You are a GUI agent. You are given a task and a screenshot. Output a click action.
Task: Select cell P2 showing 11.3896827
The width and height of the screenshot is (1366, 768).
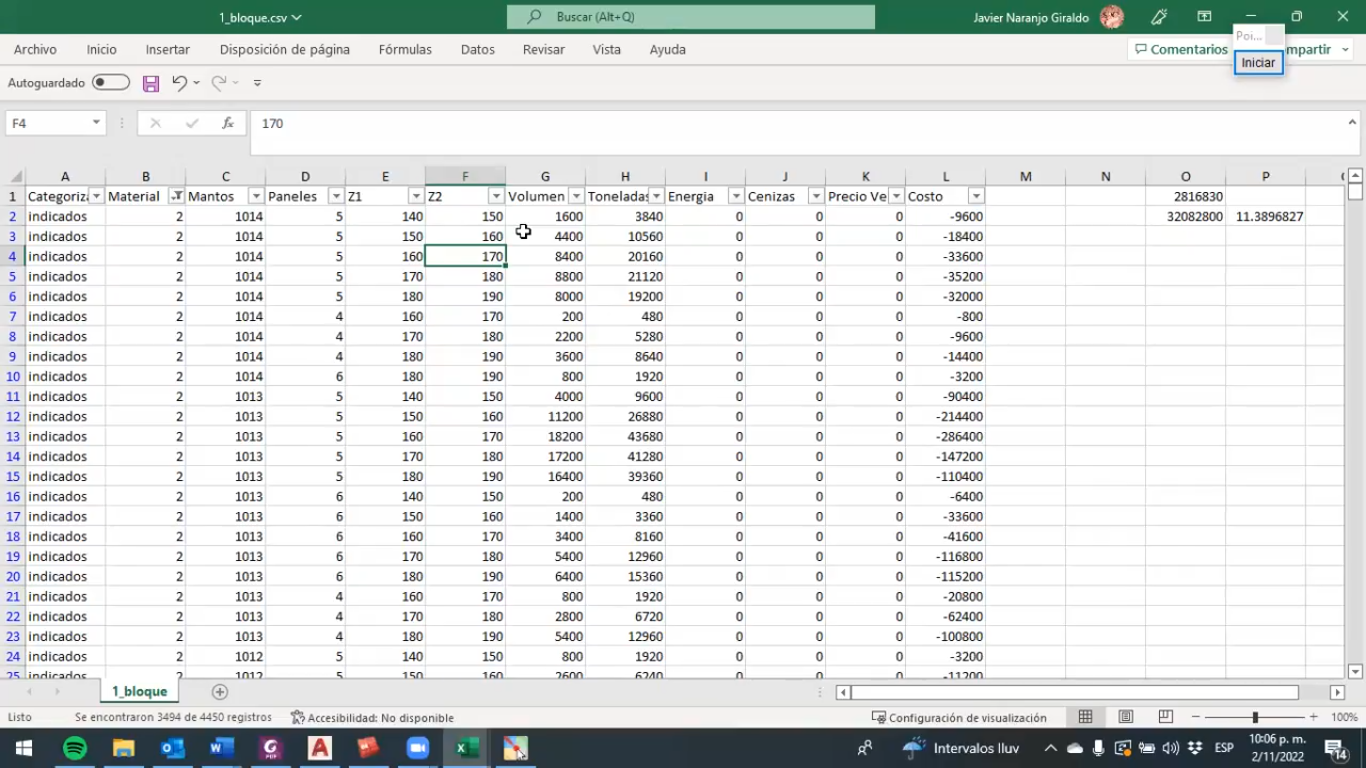1265,216
